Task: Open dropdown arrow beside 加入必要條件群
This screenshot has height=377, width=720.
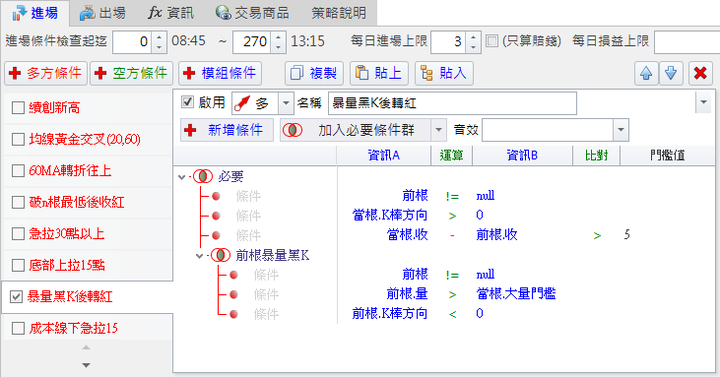Action: (x=439, y=130)
